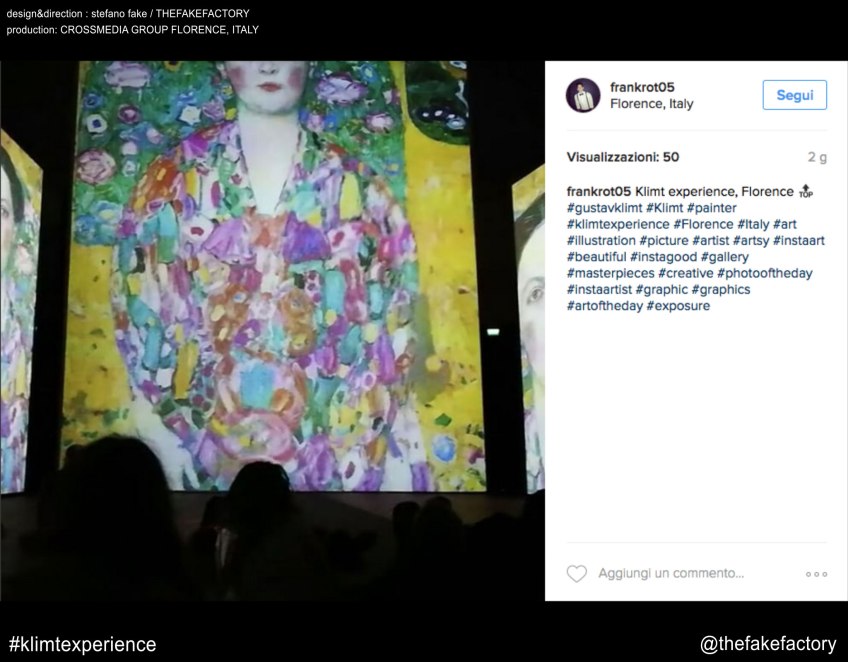This screenshot has width=848, height=662.
Task: Click the 2 g post timestamp
Action: click(817, 157)
